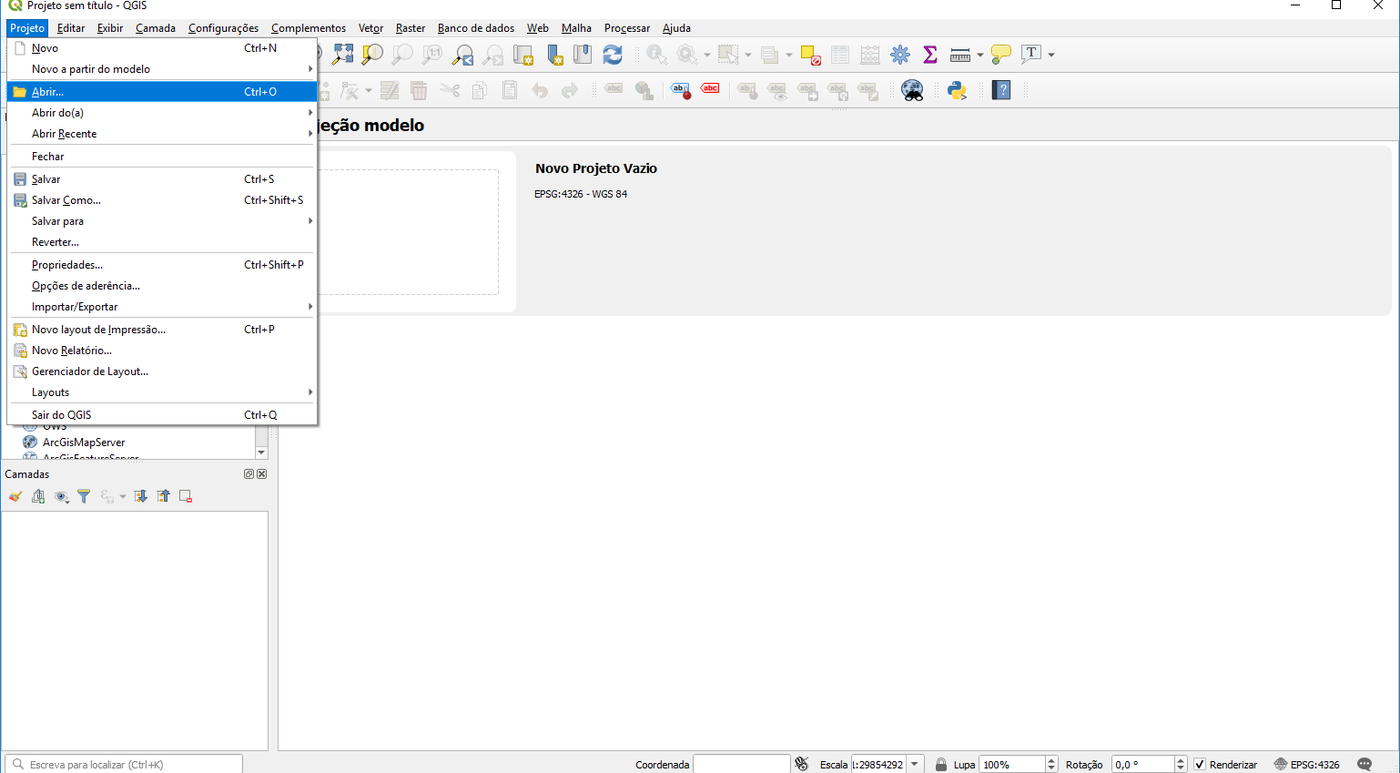Float the Camadas panel button
The width and height of the screenshot is (1400, 773).
[x=249, y=474]
